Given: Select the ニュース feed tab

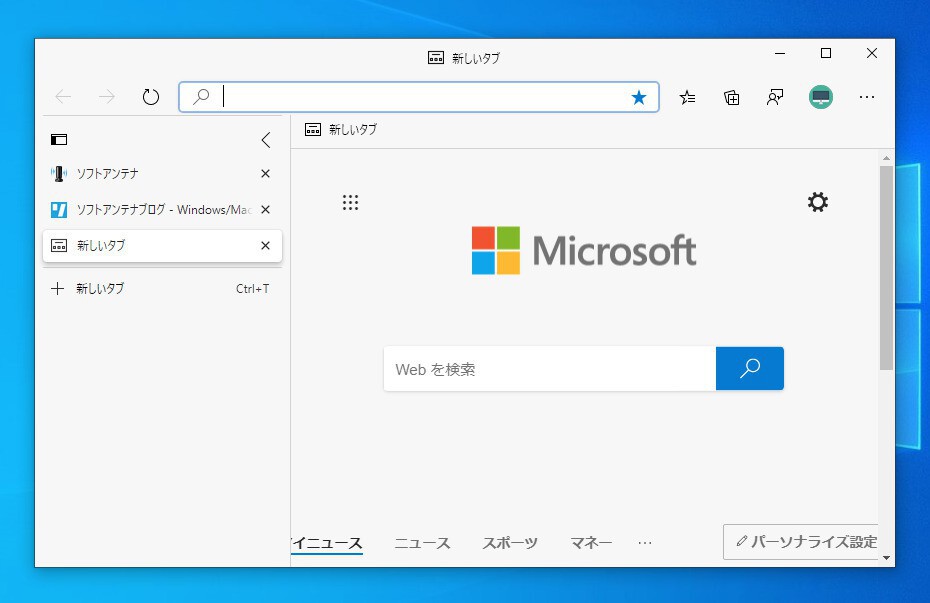Looking at the screenshot, I should click(x=422, y=543).
